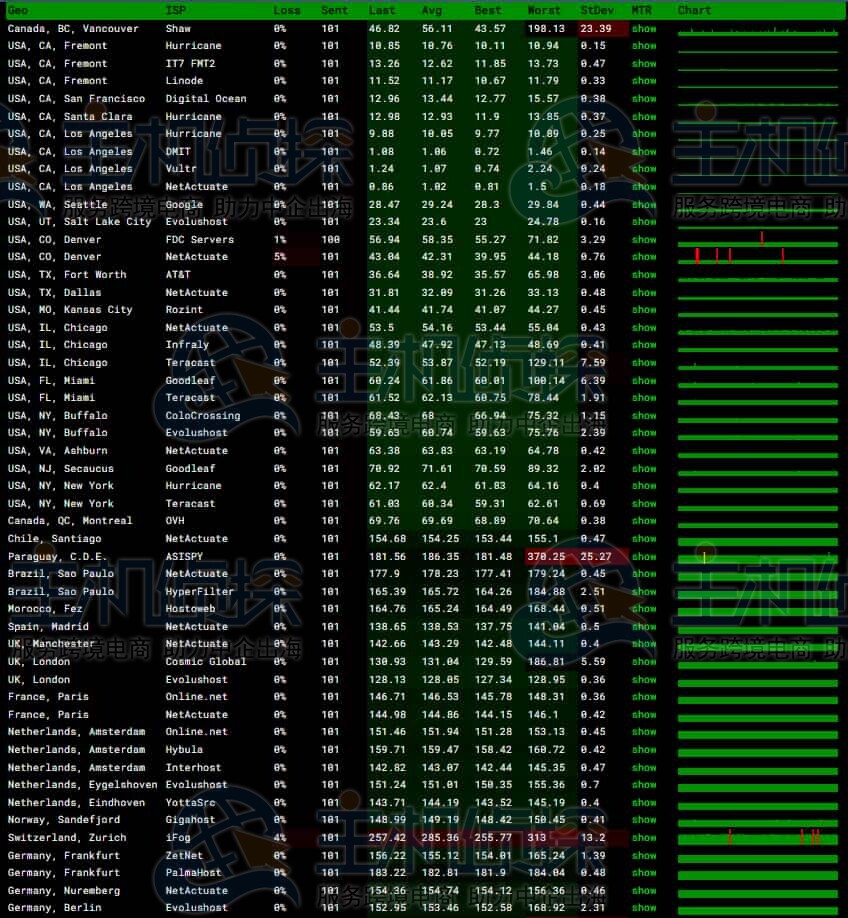The image size is (848, 918).
Task: Show MTR for Berlin Evolushost row
Action: coord(644,908)
